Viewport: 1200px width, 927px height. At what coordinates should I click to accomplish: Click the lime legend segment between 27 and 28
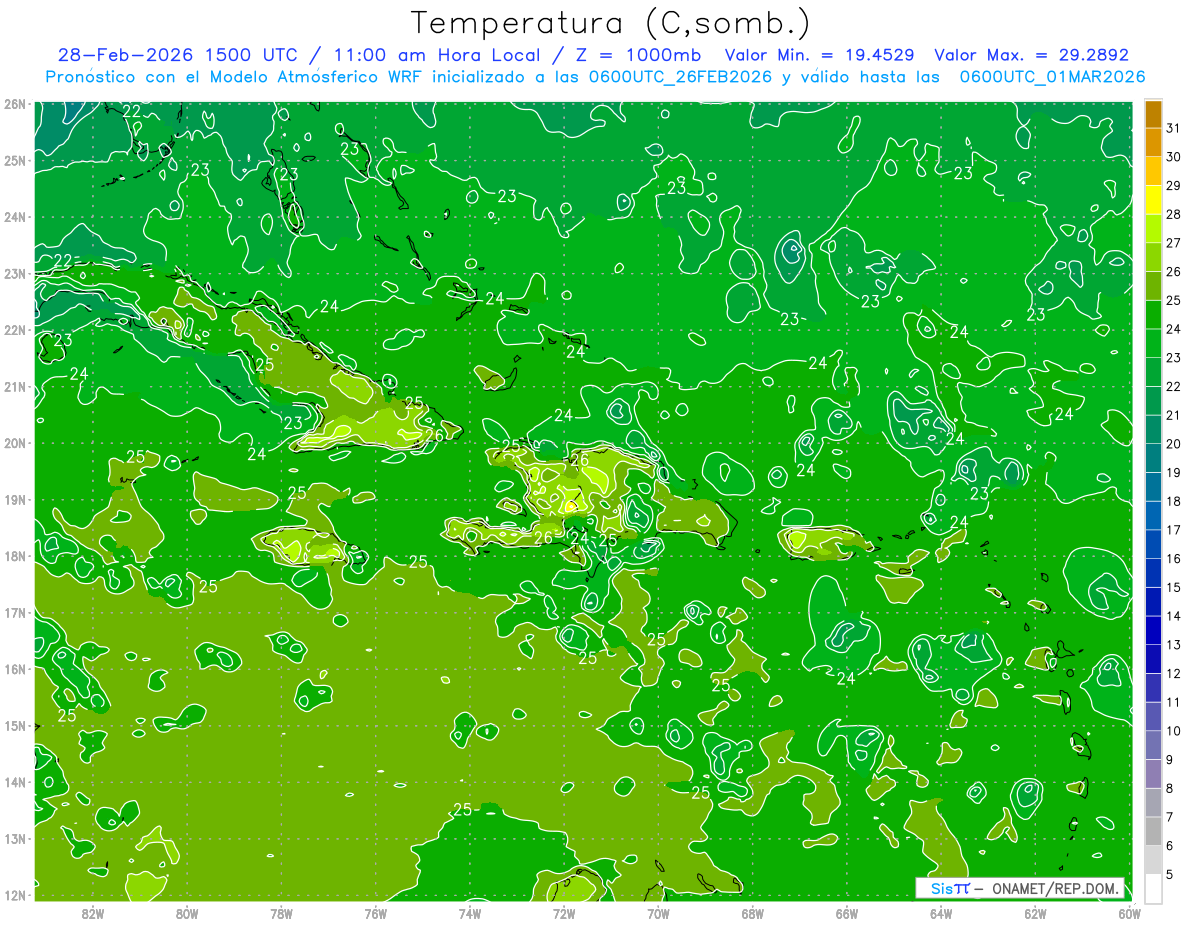pyautogui.click(x=1153, y=229)
